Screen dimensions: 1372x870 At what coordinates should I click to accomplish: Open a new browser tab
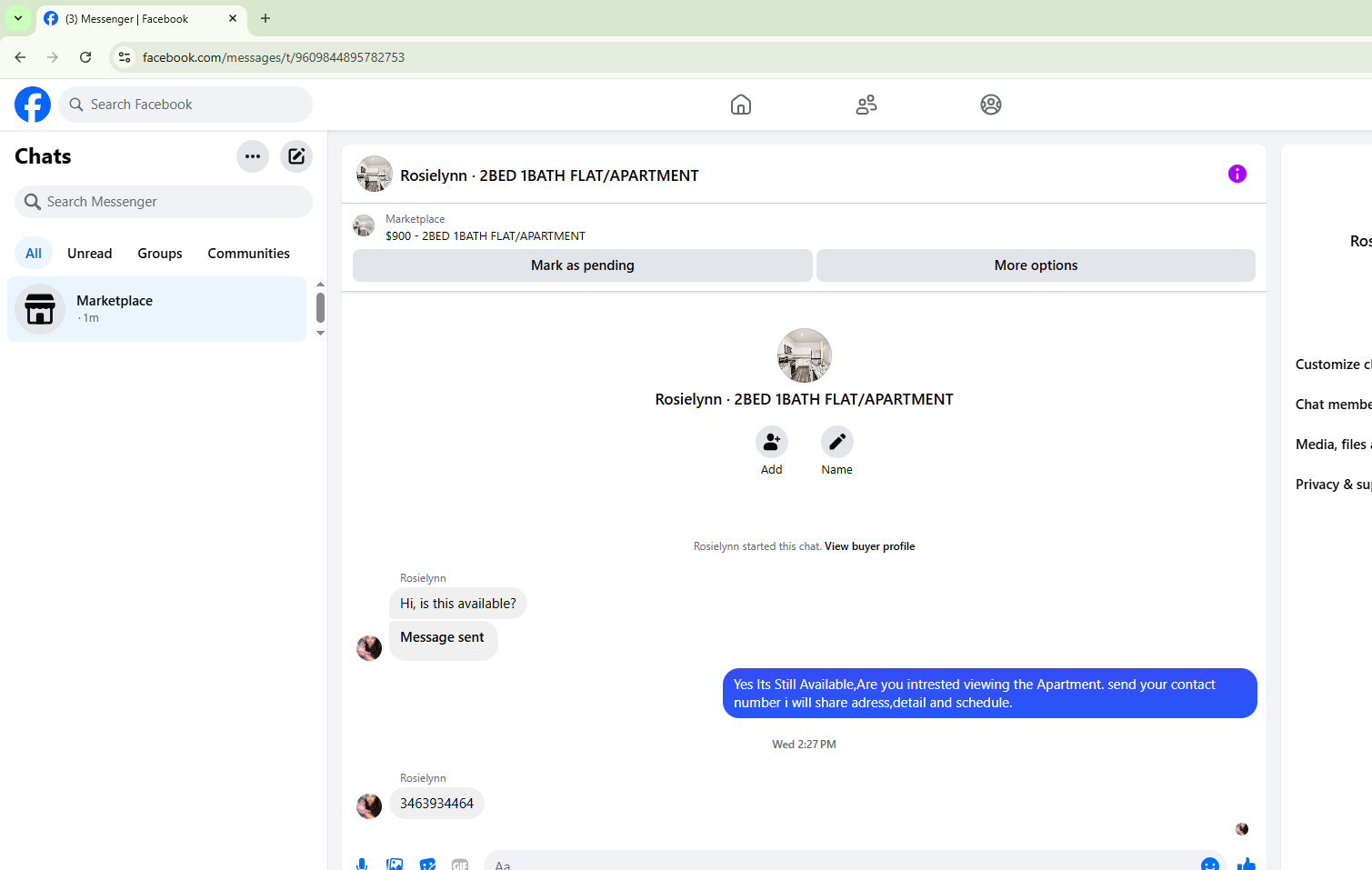(x=265, y=18)
